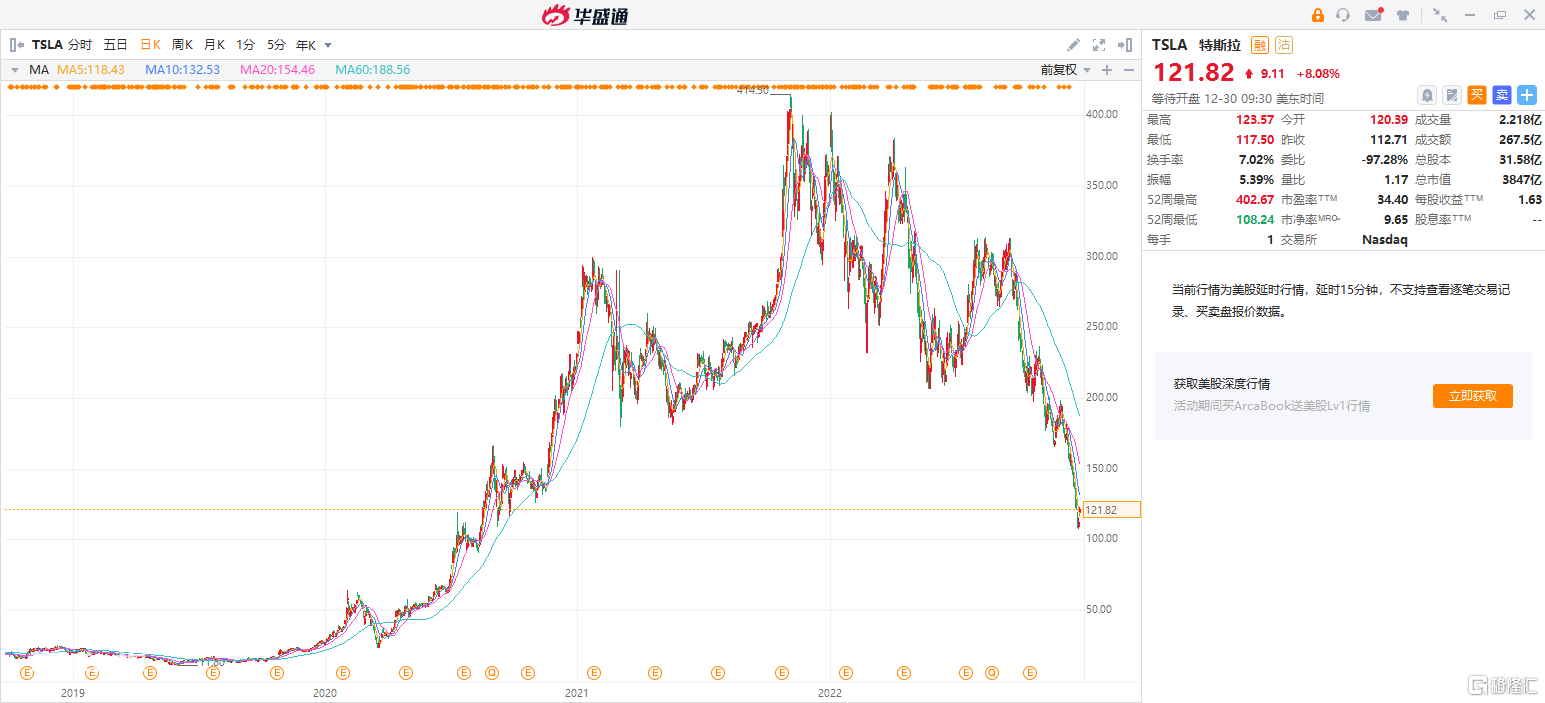Add TSLA to watchlist with plus button
1545x703 pixels.
tap(1527, 95)
